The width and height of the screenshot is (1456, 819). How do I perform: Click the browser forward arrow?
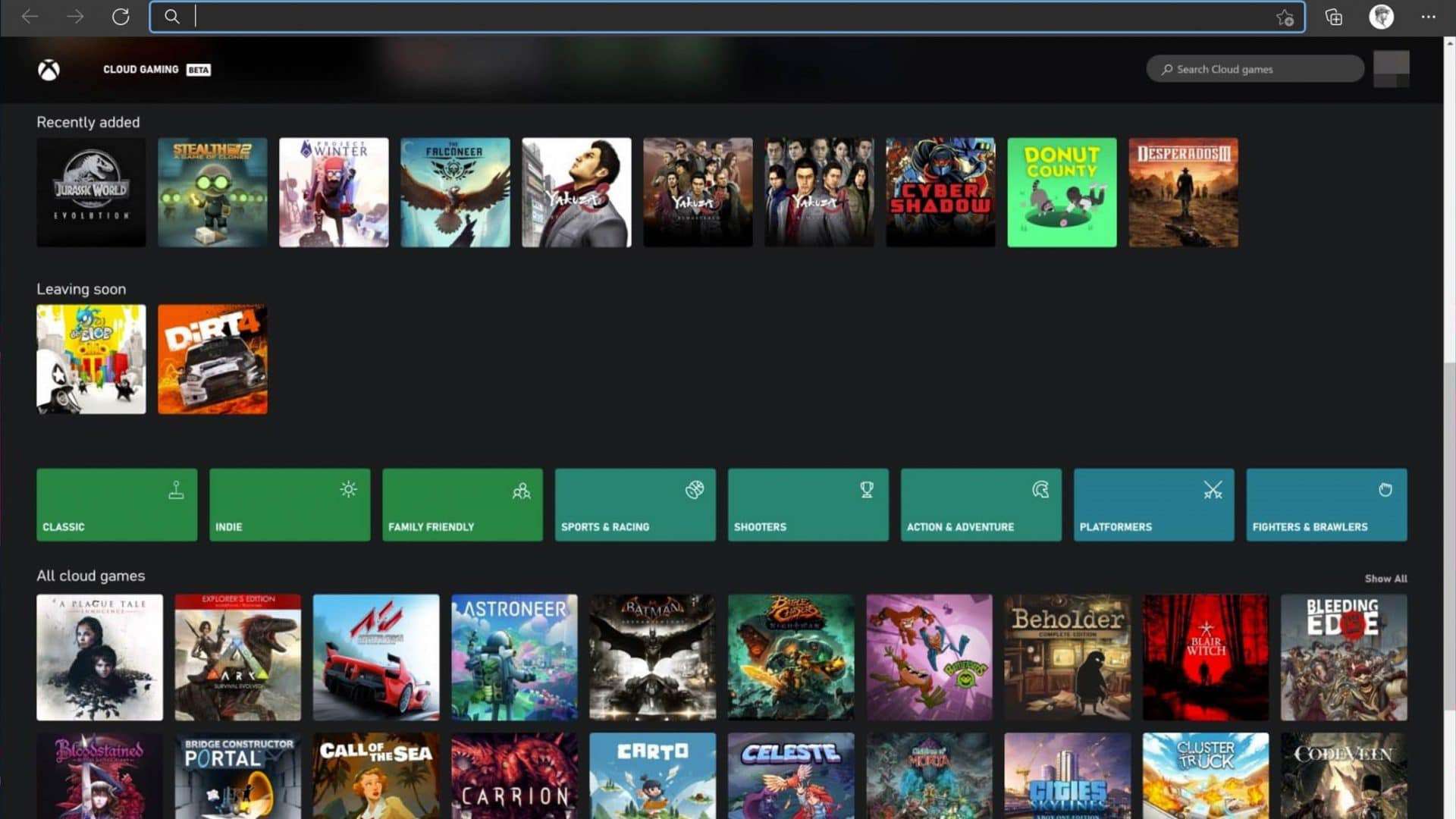point(75,16)
